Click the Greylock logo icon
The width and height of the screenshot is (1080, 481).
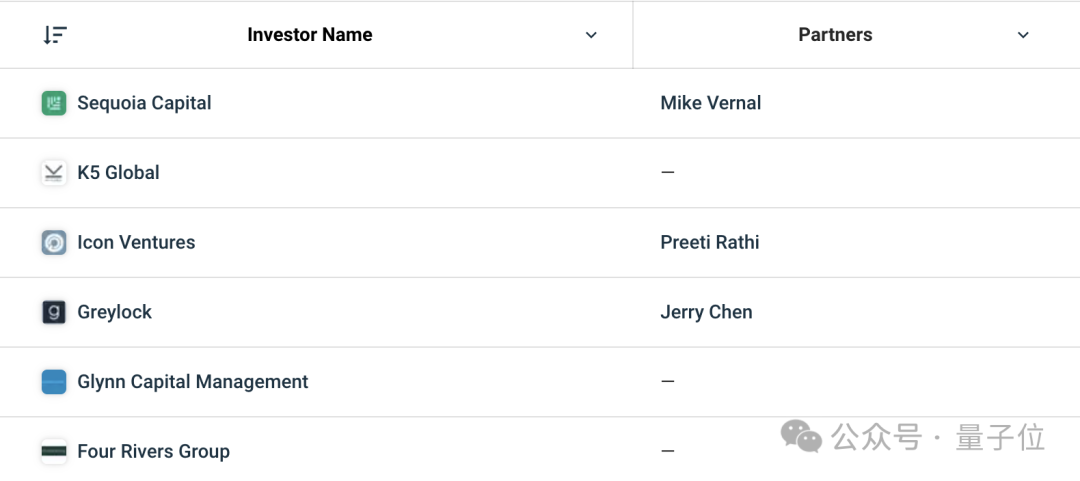pyautogui.click(x=54, y=312)
